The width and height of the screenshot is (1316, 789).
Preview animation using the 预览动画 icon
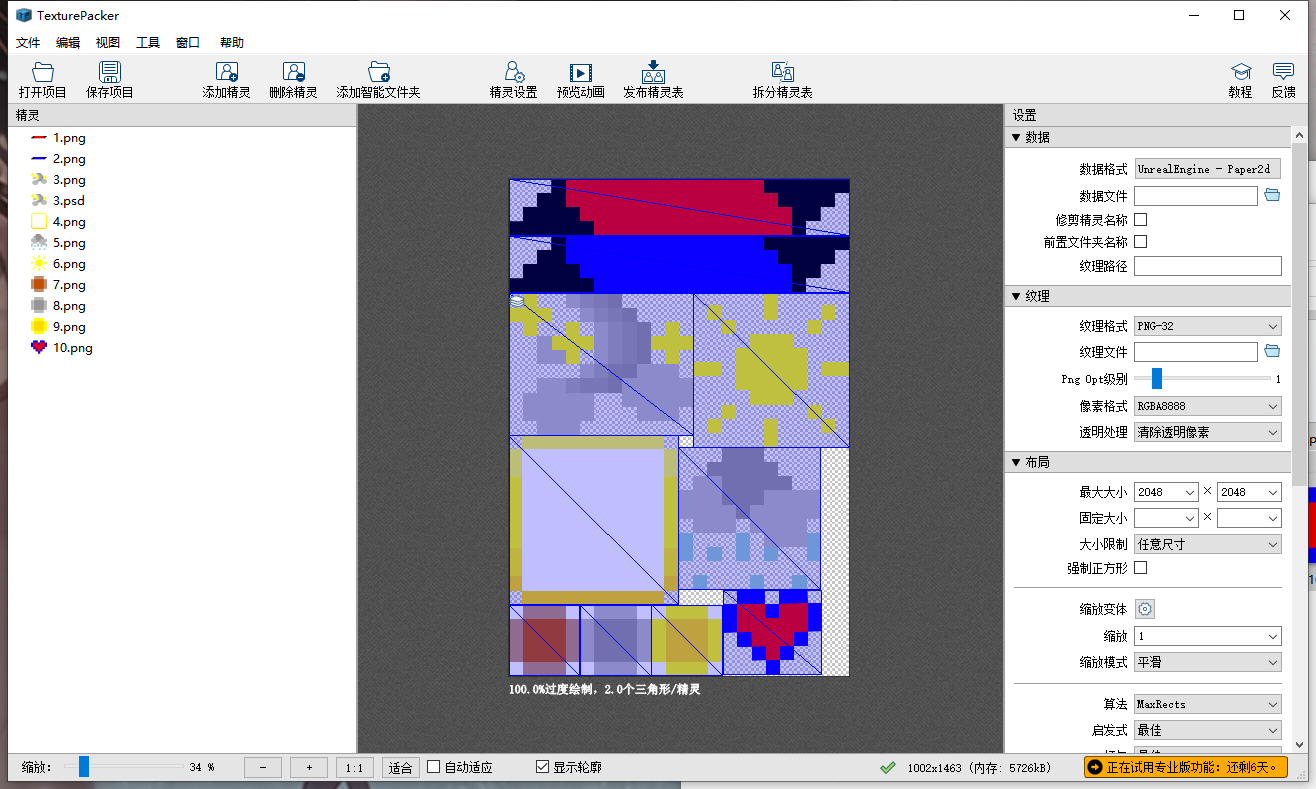(x=580, y=78)
